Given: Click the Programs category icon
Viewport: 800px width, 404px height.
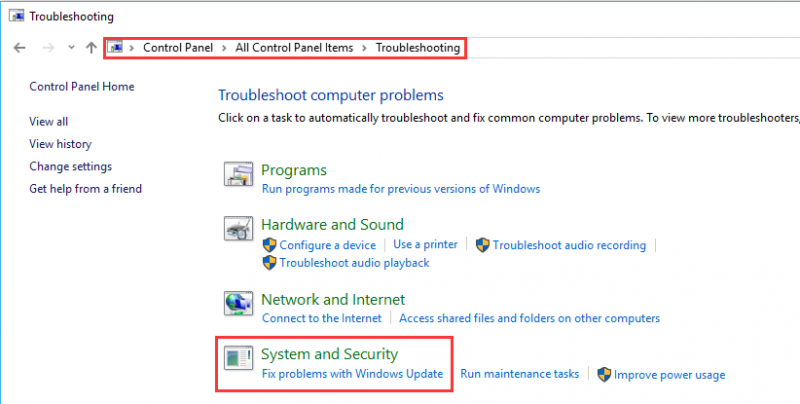Looking at the screenshot, I should (x=238, y=174).
